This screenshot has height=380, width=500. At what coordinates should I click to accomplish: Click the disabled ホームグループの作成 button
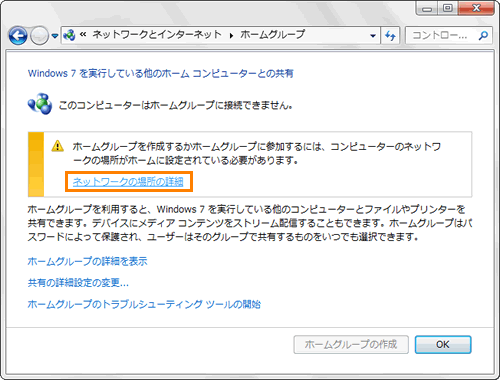[x=351, y=344]
